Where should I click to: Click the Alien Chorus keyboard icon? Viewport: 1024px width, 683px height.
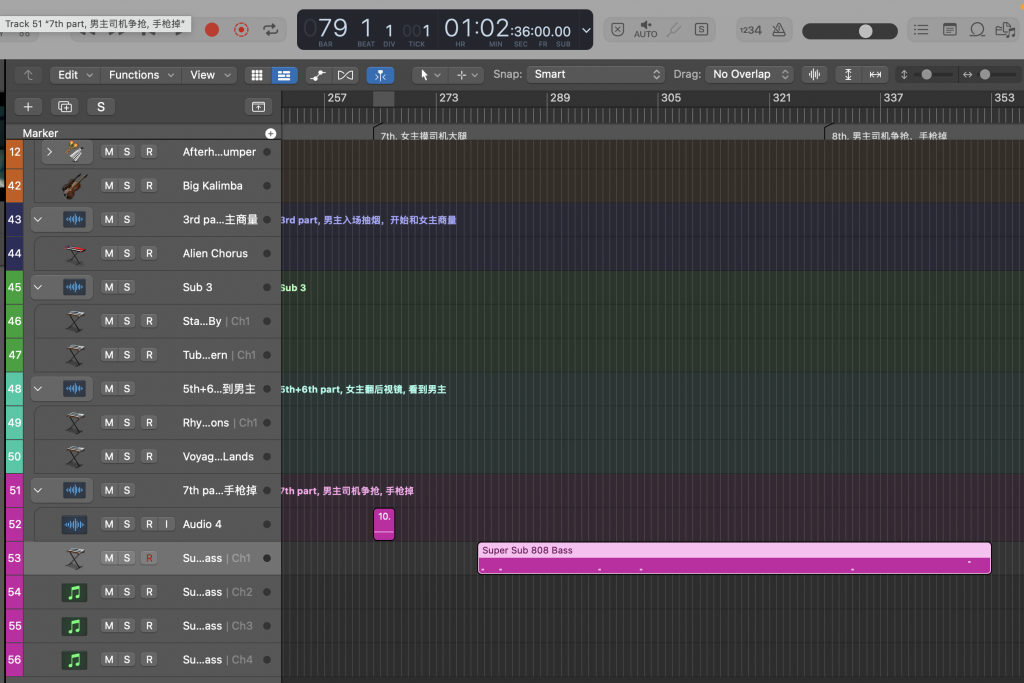point(74,253)
